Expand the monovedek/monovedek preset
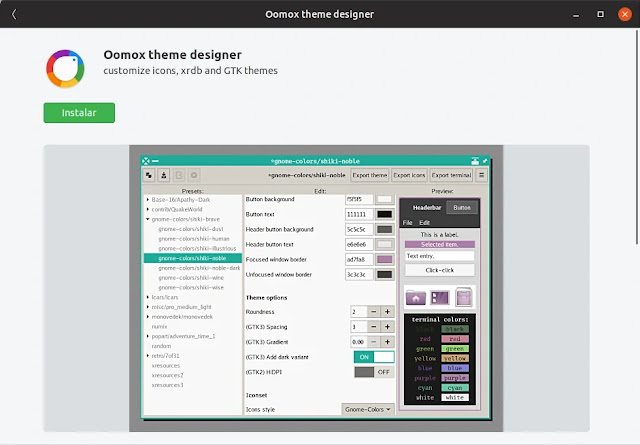The width and height of the screenshot is (640, 445). [x=148, y=317]
